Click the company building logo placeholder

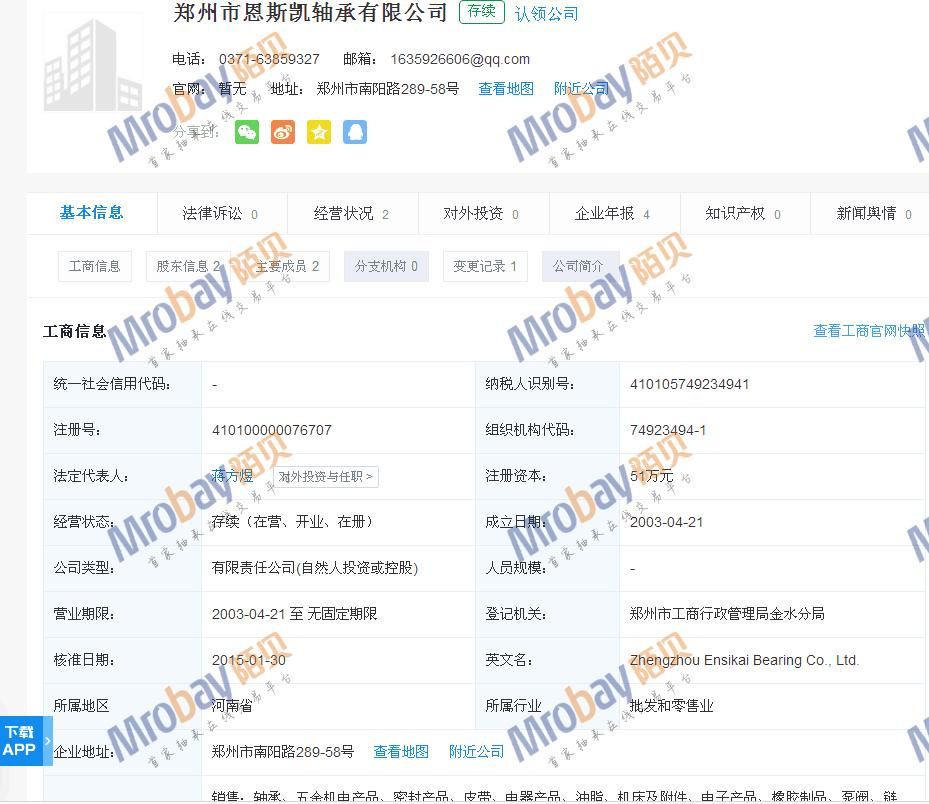coord(93,62)
